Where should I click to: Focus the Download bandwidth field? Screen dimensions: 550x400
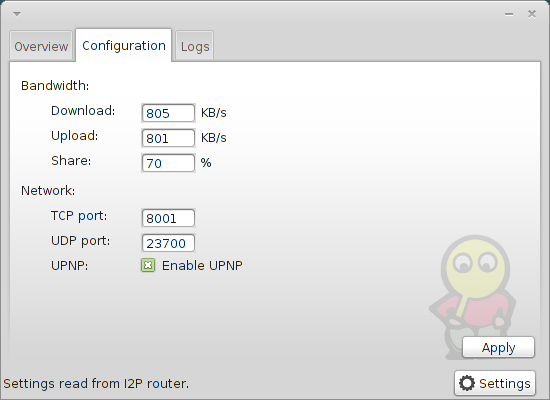pyautogui.click(x=168, y=113)
